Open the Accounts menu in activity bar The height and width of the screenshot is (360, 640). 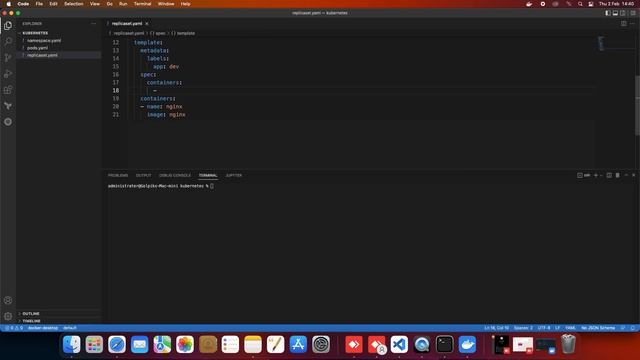[8, 300]
